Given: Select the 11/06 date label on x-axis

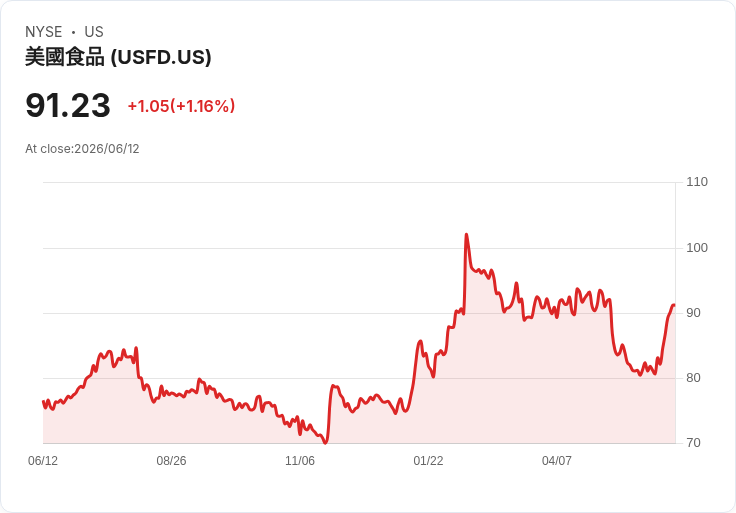Looking at the screenshot, I should pos(300,460).
